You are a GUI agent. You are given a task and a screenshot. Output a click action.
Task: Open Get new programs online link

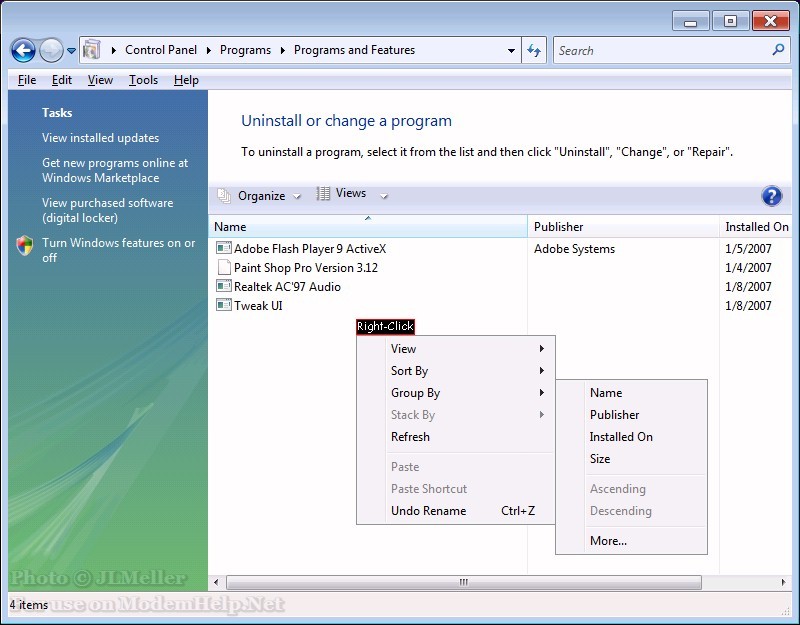pos(115,170)
